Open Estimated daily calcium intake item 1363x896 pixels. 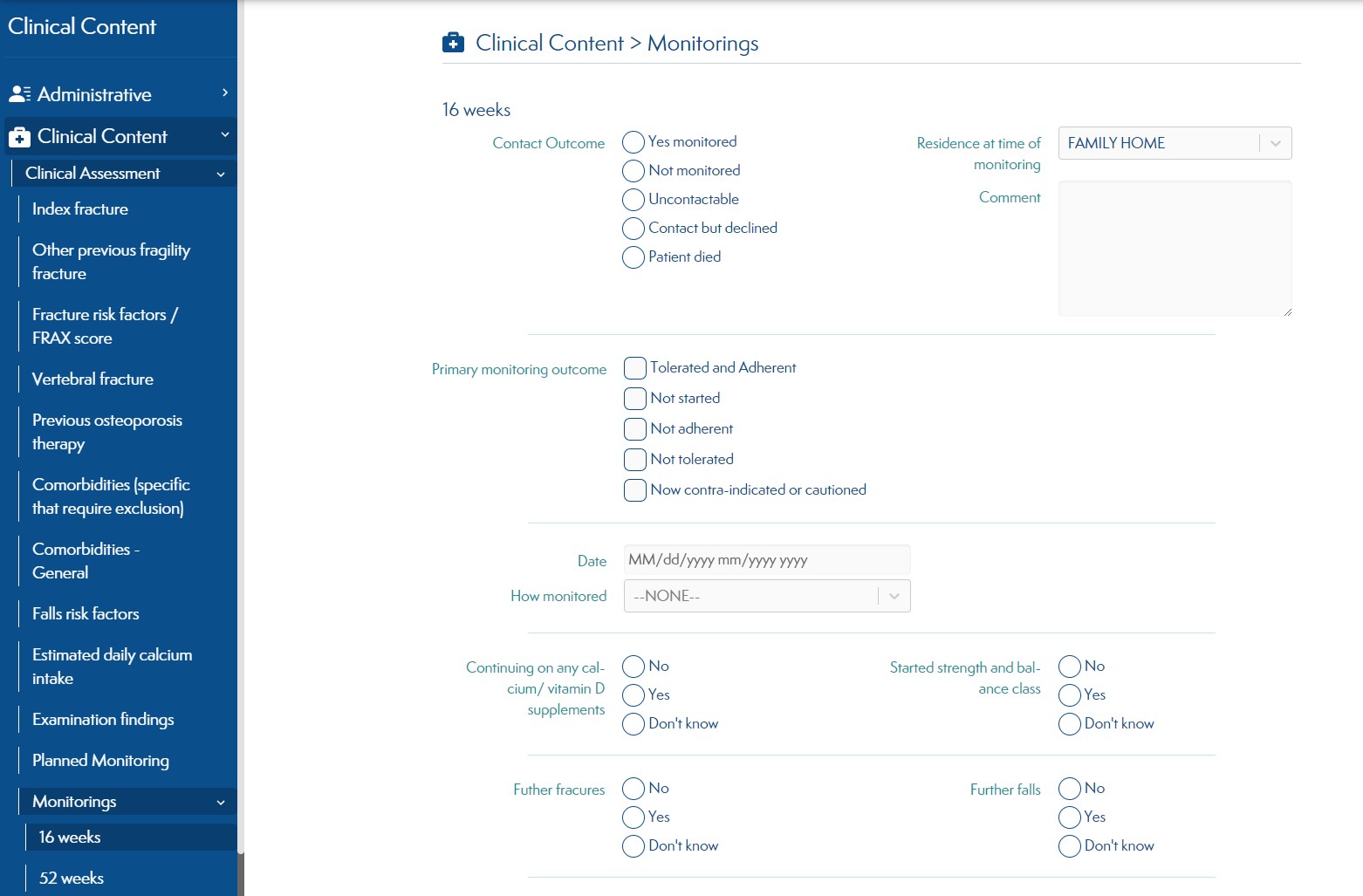(127, 667)
